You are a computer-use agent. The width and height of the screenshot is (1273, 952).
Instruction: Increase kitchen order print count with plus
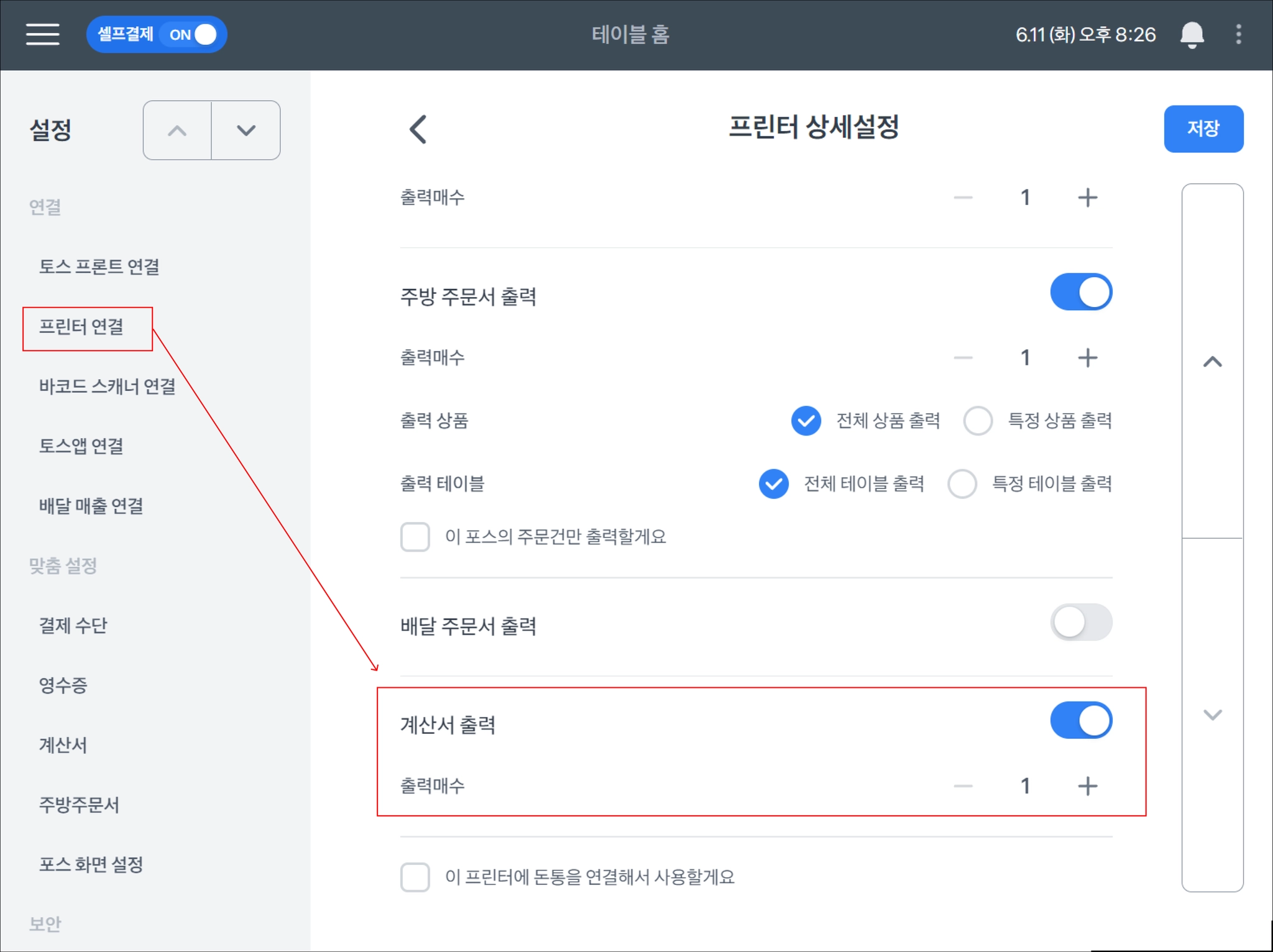[x=1087, y=357]
